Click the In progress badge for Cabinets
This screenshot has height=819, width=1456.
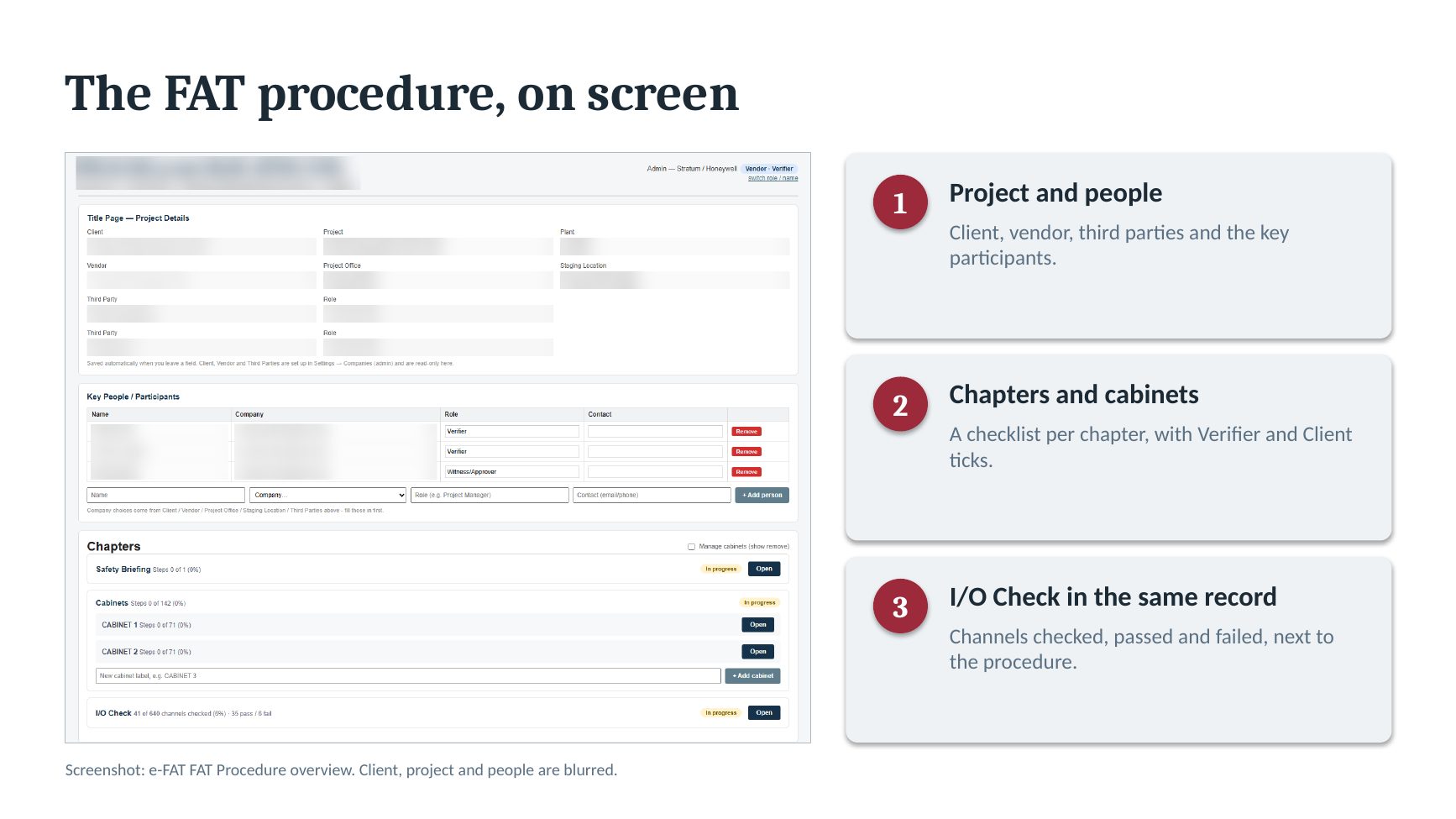(760, 603)
